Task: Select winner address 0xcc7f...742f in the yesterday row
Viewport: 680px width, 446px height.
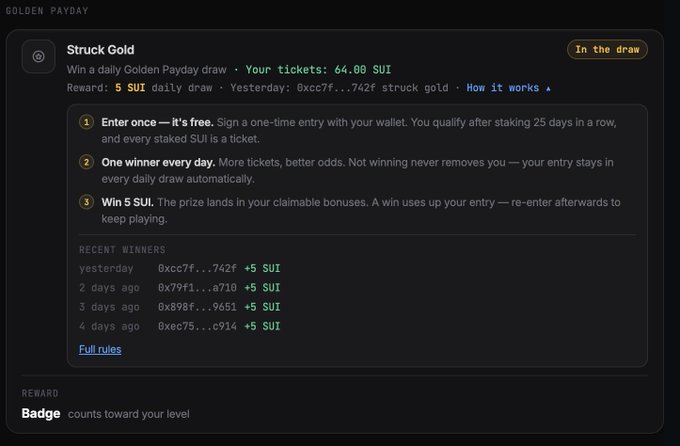Action: 197,269
